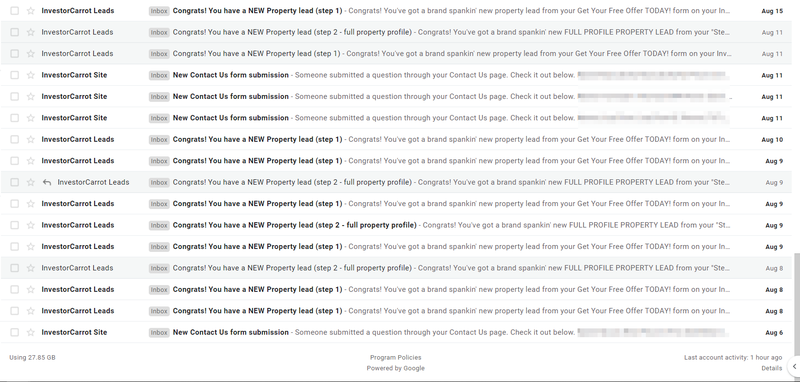Open the Details link for account activity

(771, 368)
